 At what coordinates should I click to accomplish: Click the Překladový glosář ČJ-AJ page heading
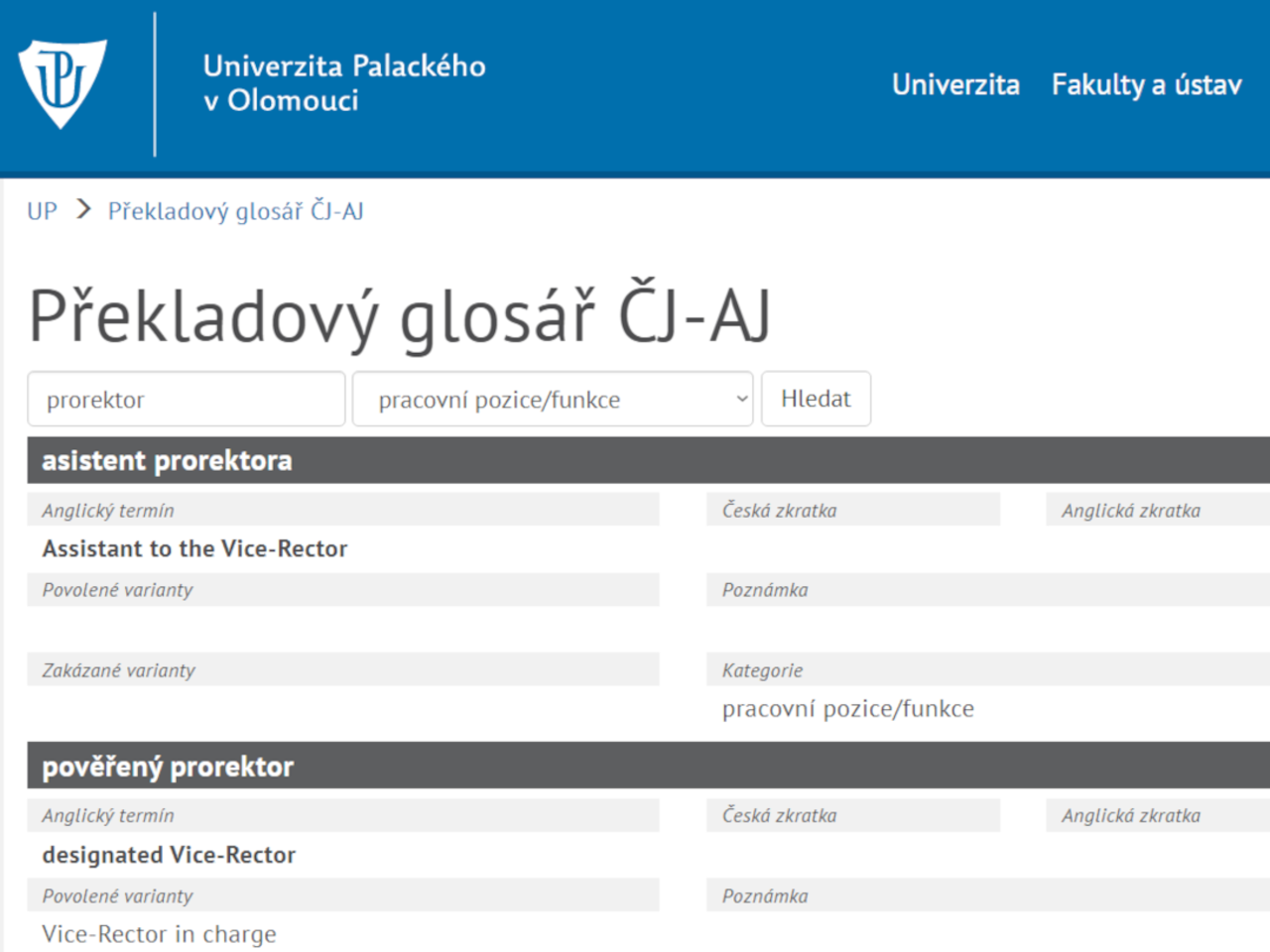[x=399, y=317]
